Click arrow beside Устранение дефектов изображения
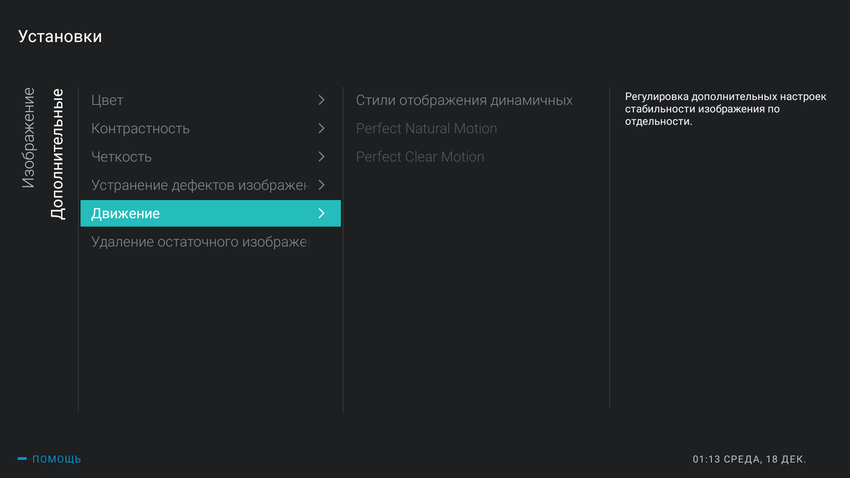850x478 pixels. [x=321, y=185]
